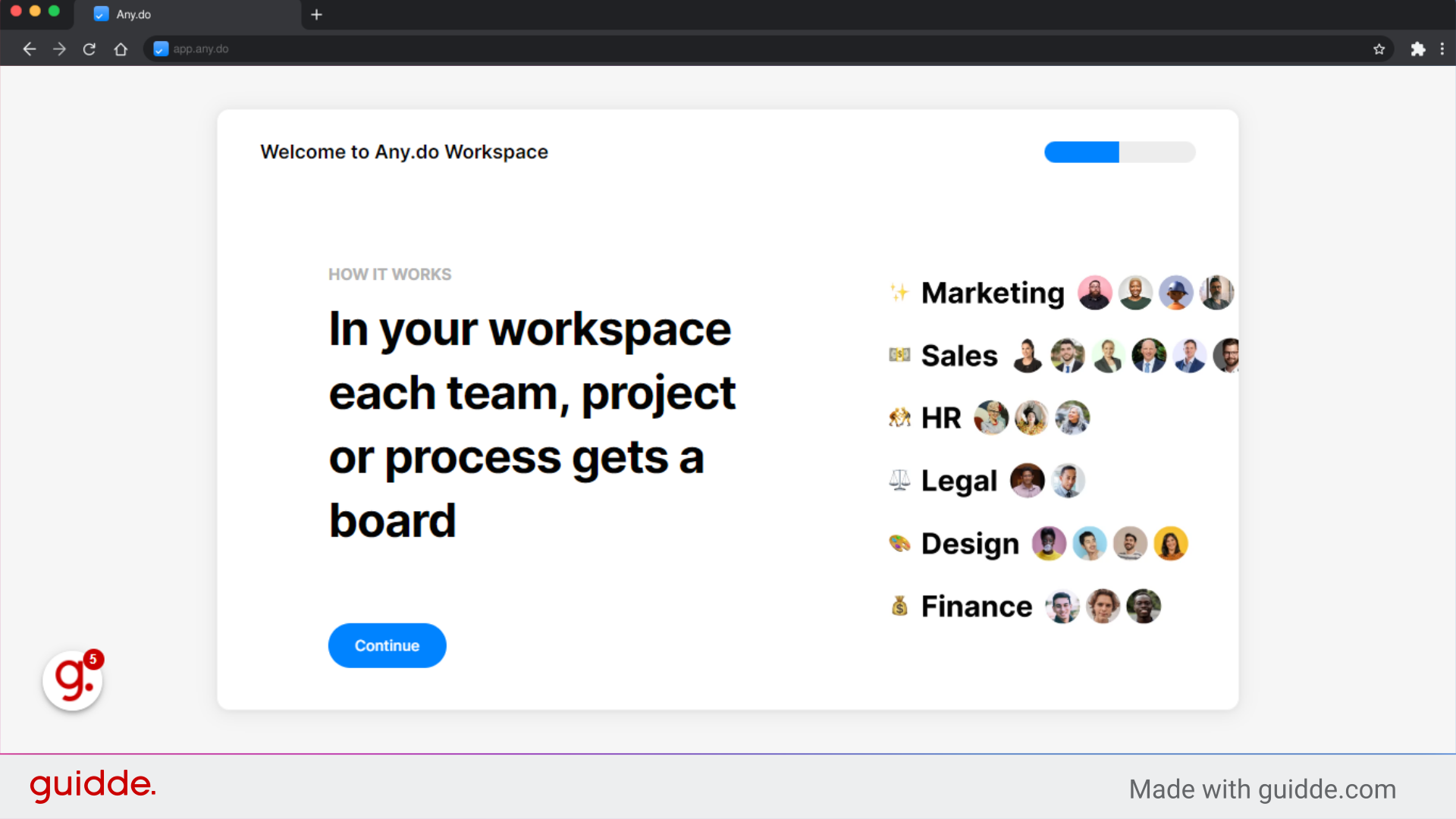Click the Marketing board label
This screenshot has width=1456, height=819.
[993, 293]
